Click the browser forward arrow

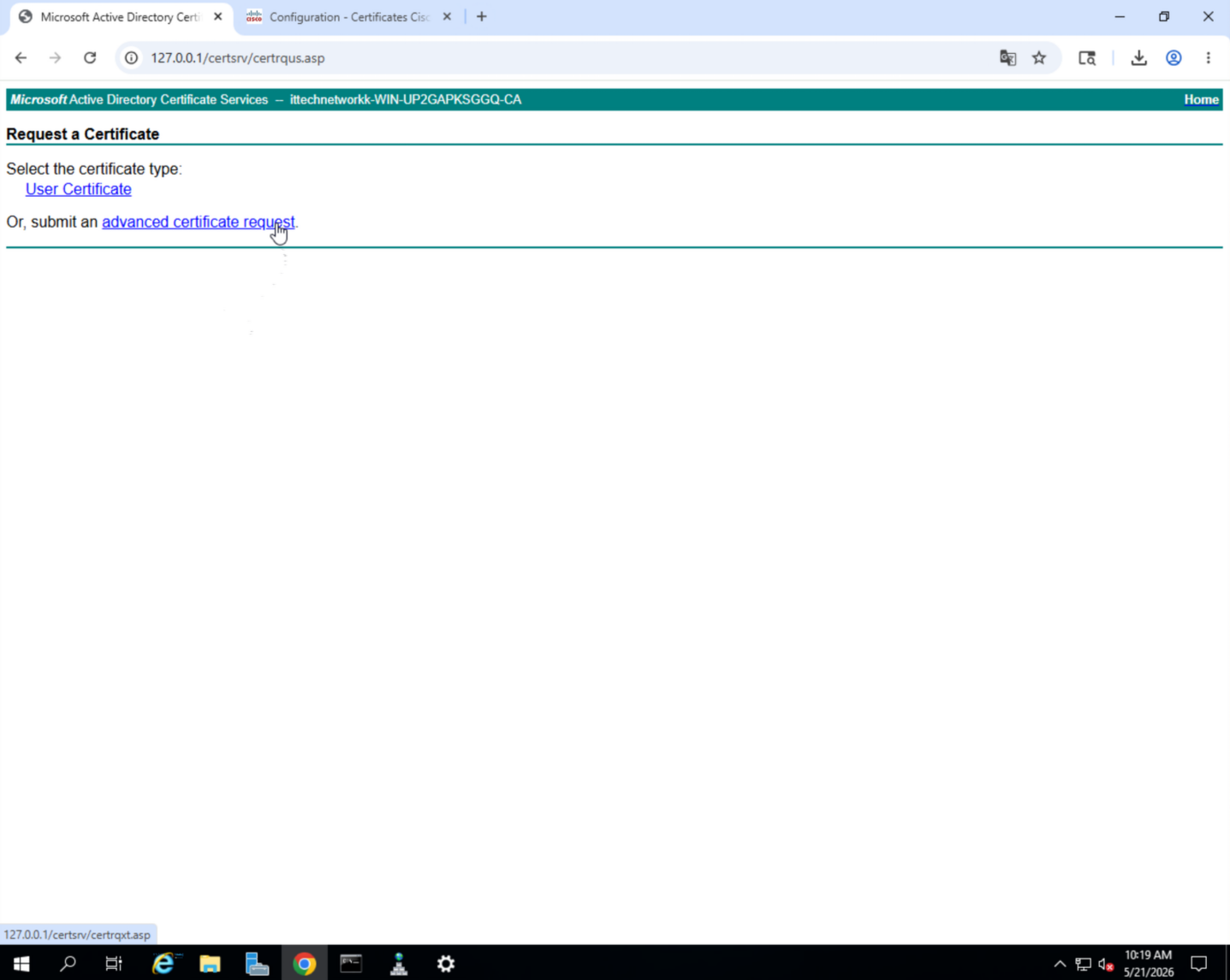(55, 58)
